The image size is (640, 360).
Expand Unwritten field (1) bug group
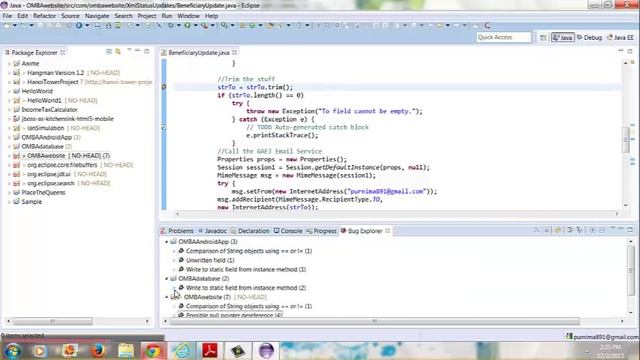click(x=174, y=260)
